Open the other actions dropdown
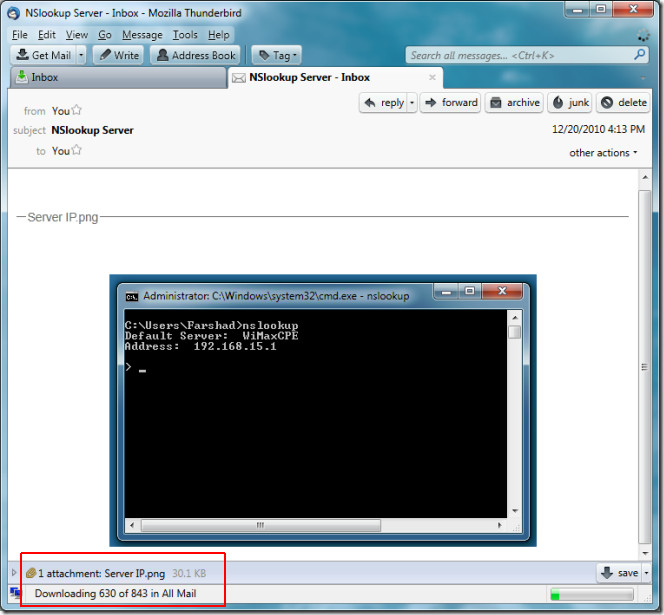This screenshot has width=664, height=615. click(x=603, y=152)
